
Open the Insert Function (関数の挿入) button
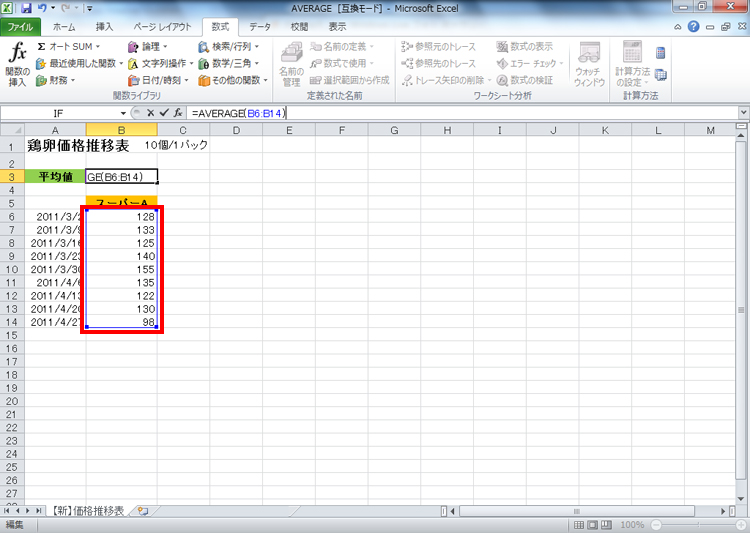(17, 65)
